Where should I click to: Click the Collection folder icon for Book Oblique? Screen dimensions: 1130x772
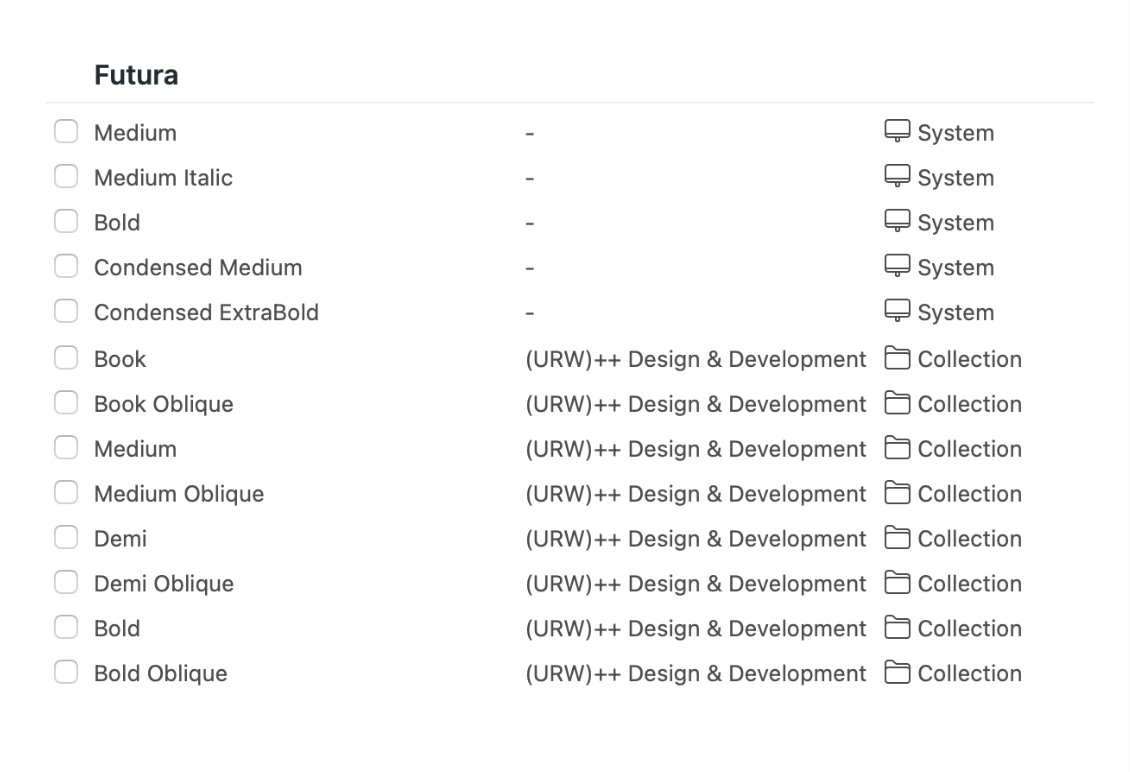pyautogui.click(x=897, y=403)
